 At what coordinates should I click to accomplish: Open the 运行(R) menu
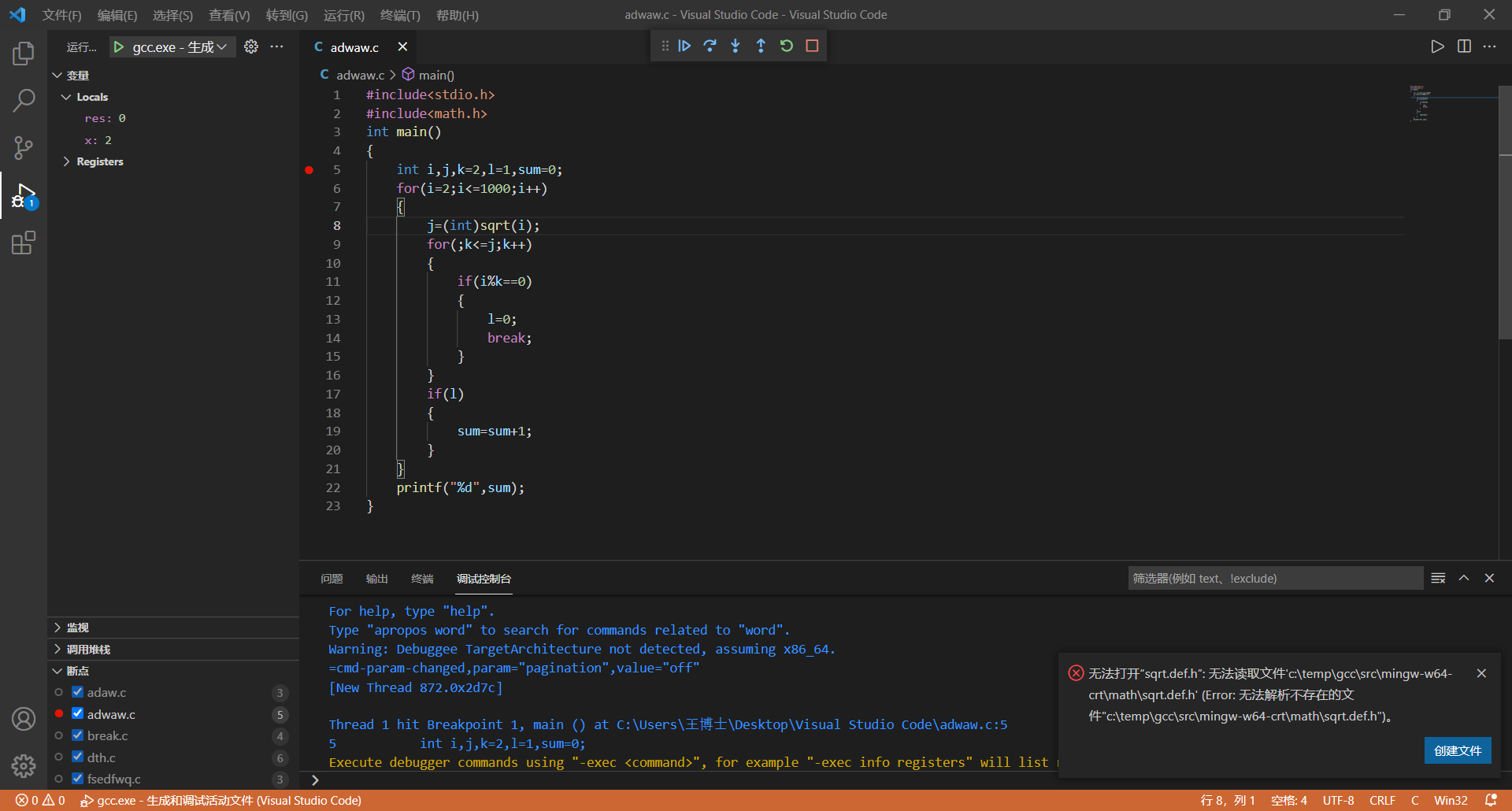343,15
